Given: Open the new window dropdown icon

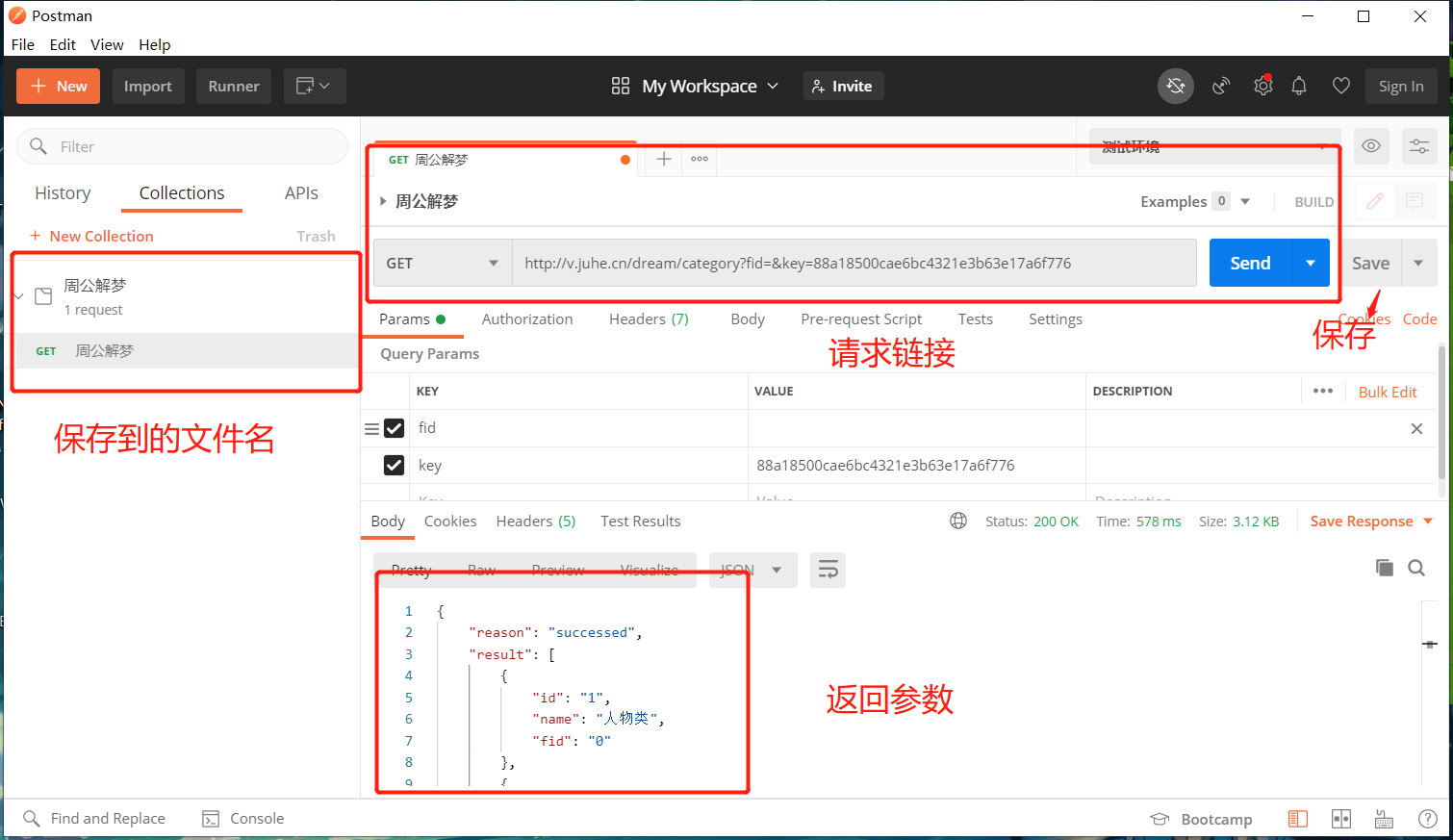Looking at the screenshot, I should (314, 86).
